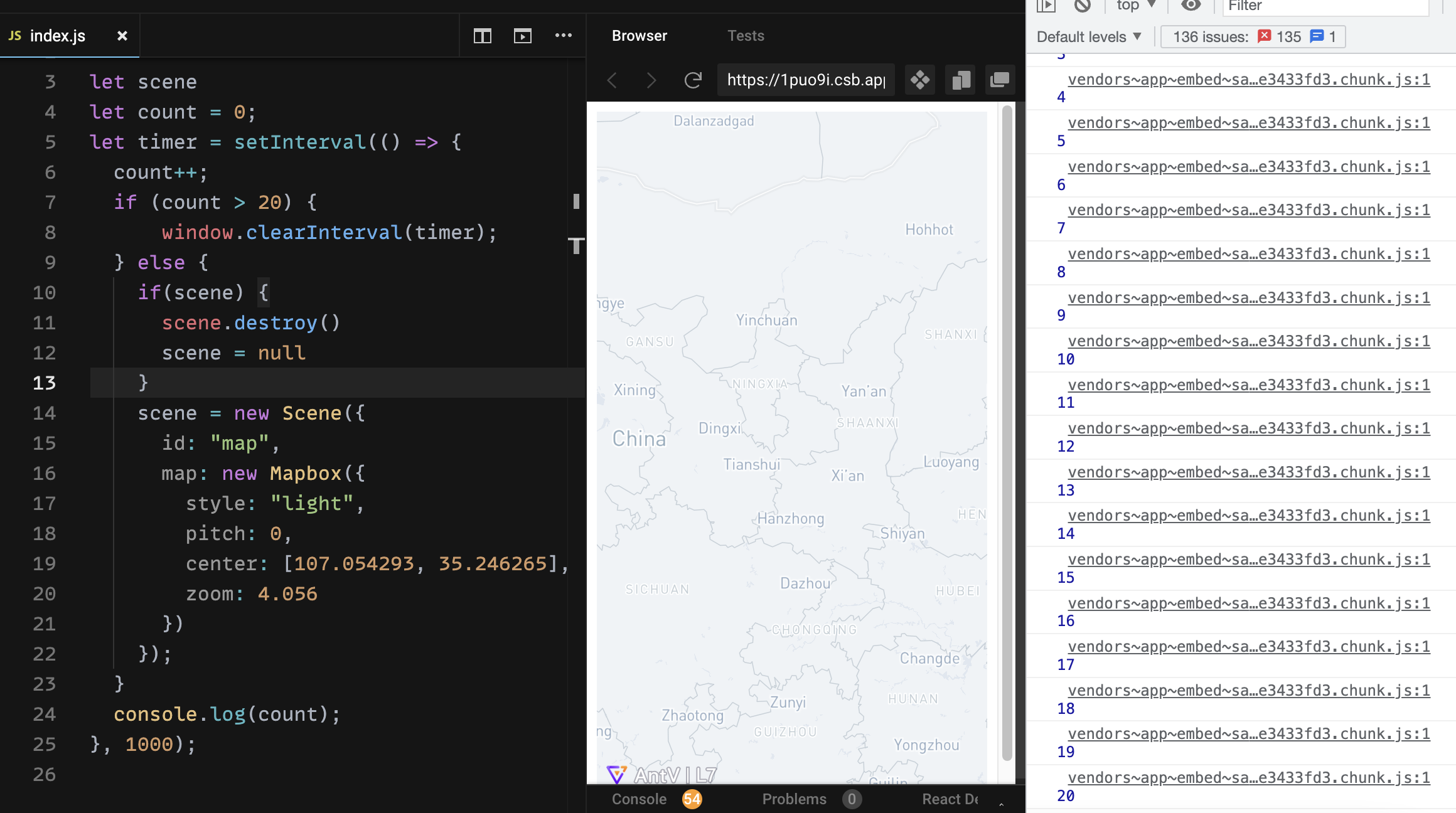Image resolution: width=1456 pixels, height=813 pixels.
Task: Click the CodeSandbox diamond icon beside the URL
Action: coord(919,80)
